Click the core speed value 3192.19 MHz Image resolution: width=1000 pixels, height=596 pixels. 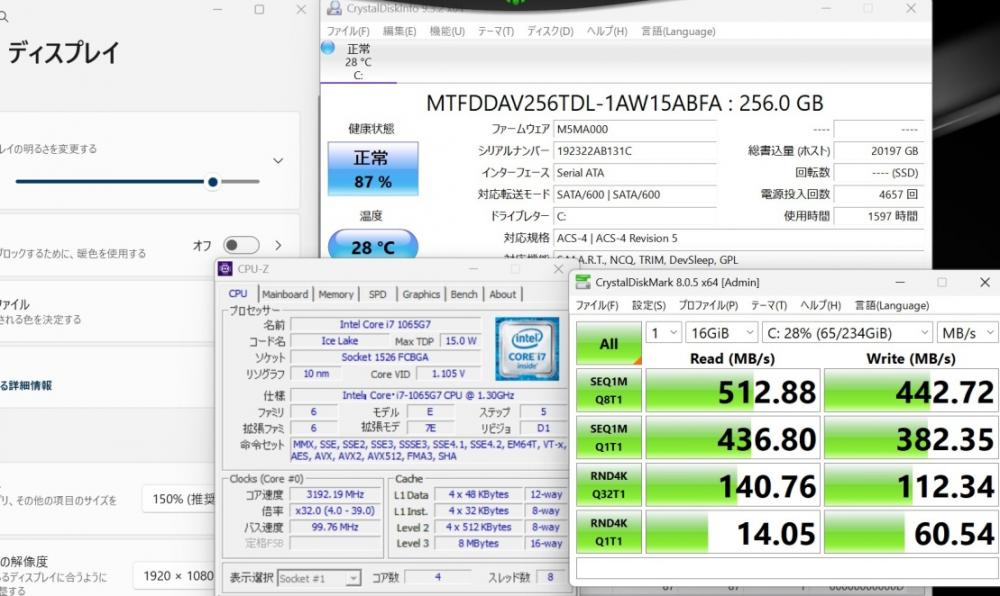(335, 494)
